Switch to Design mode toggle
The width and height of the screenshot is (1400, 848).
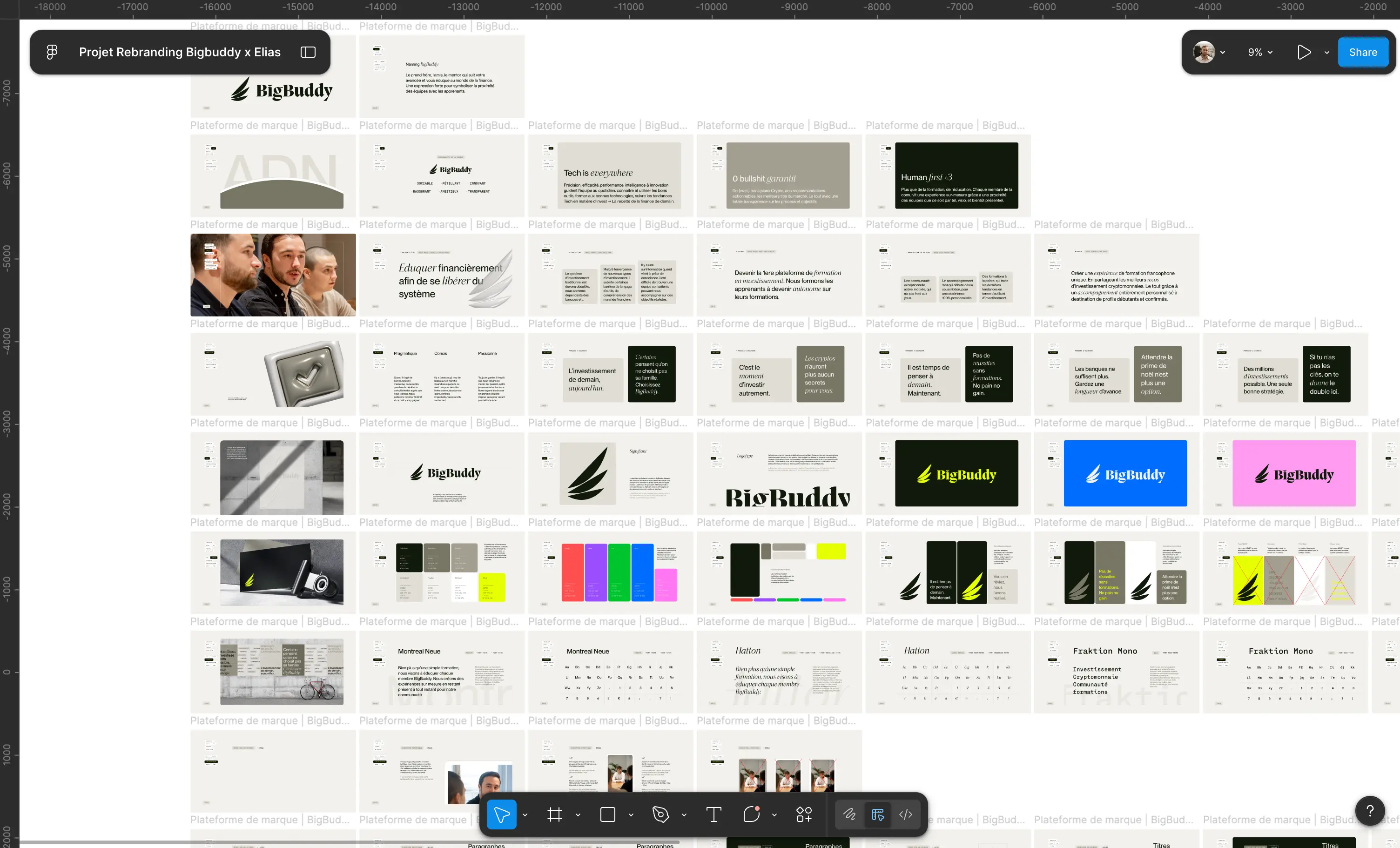(x=877, y=814)
